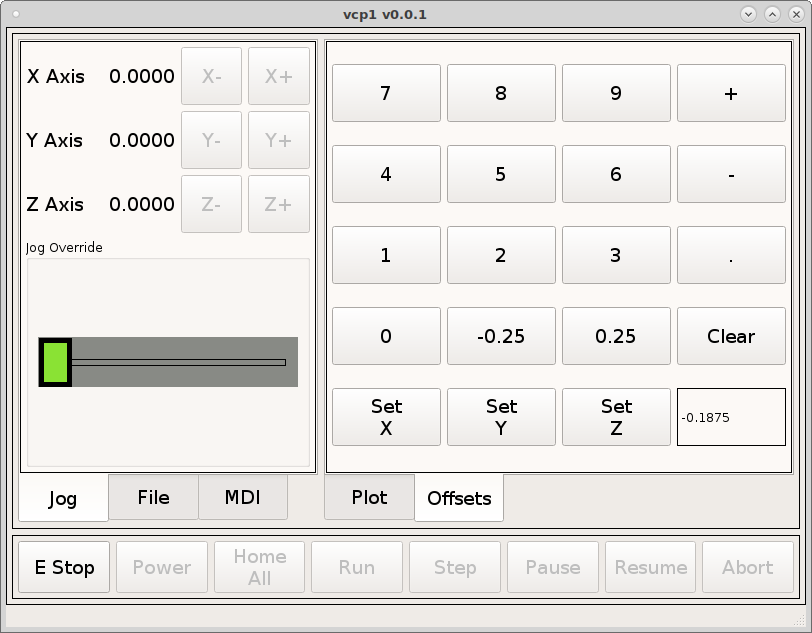The height and width of the screenshot is (633, 812).
Task: Jog X axis positive with X+ button
Action: 279,76
